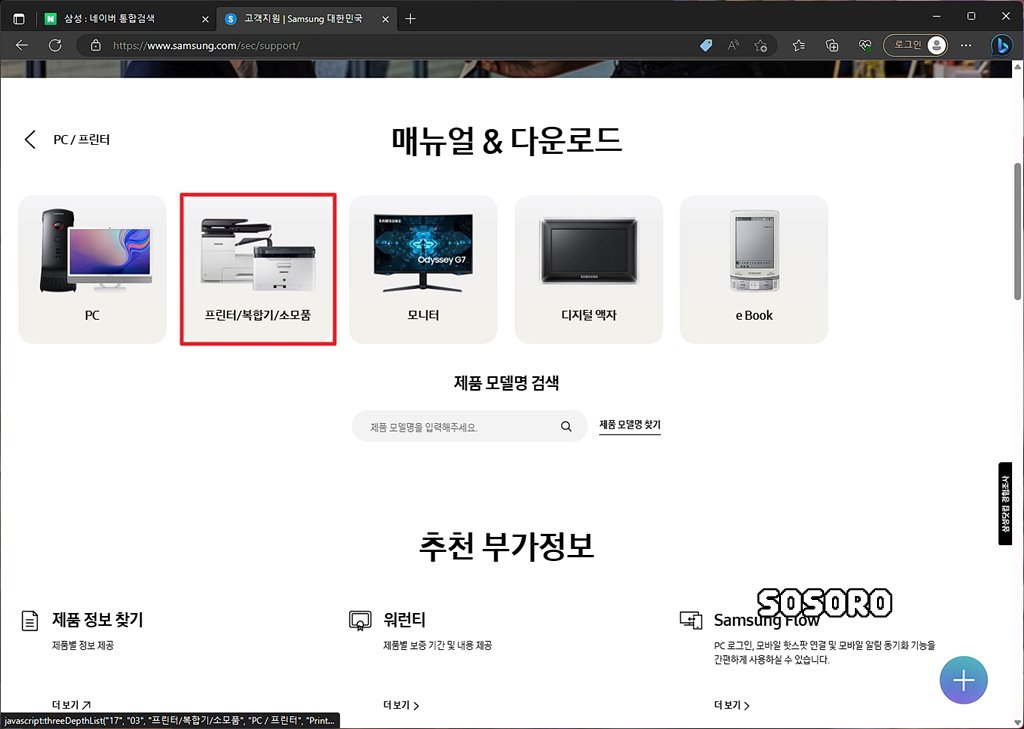The image size is (1024, 729).
Task: Open Edge settings and more menu
Action: pos(967,46)
